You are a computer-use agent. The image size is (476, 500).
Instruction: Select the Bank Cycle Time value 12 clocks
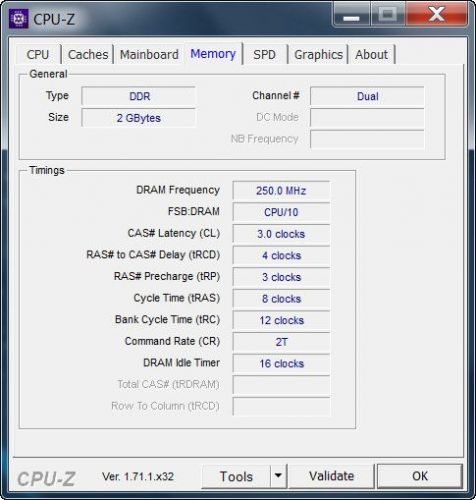click(281, 320)
